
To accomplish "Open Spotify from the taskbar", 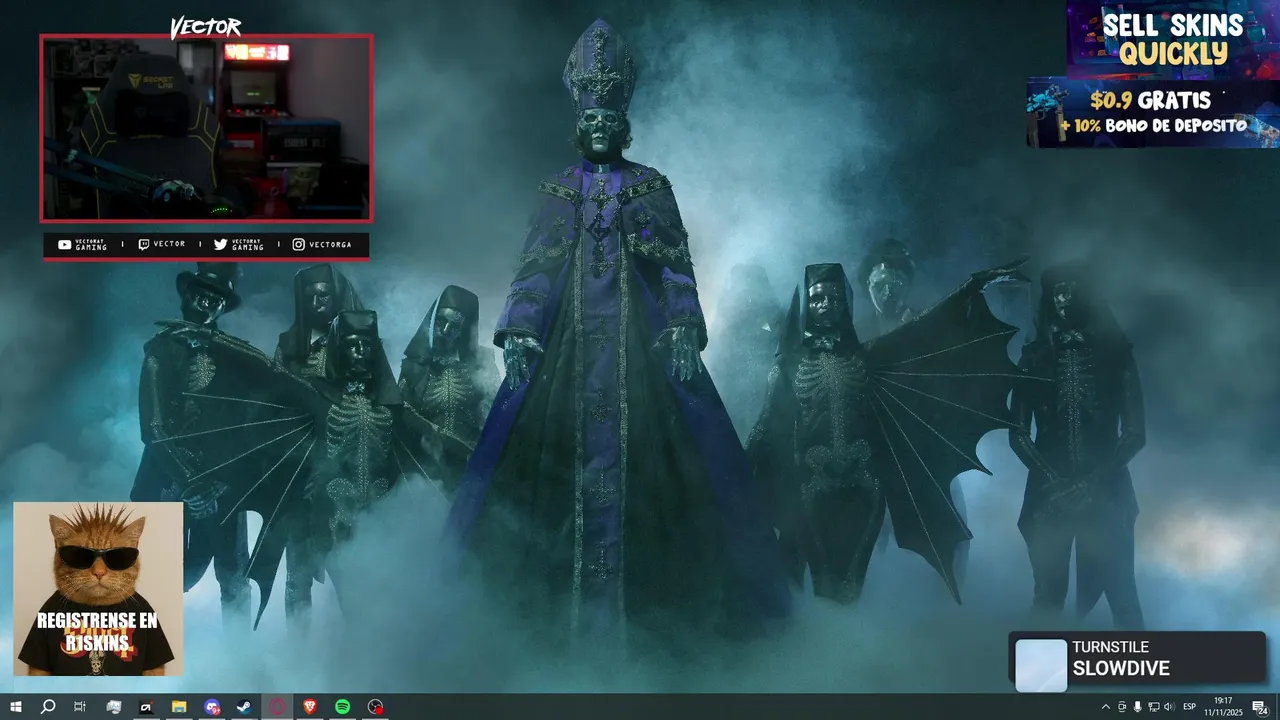I will (342, 707).
